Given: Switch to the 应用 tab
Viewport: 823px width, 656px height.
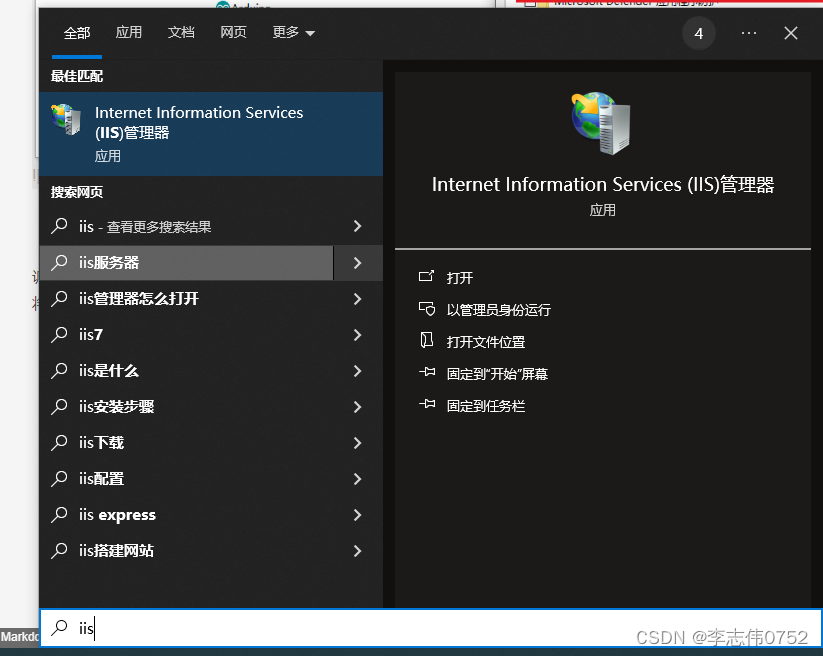Looking at the screenshot, I should 129,33.
